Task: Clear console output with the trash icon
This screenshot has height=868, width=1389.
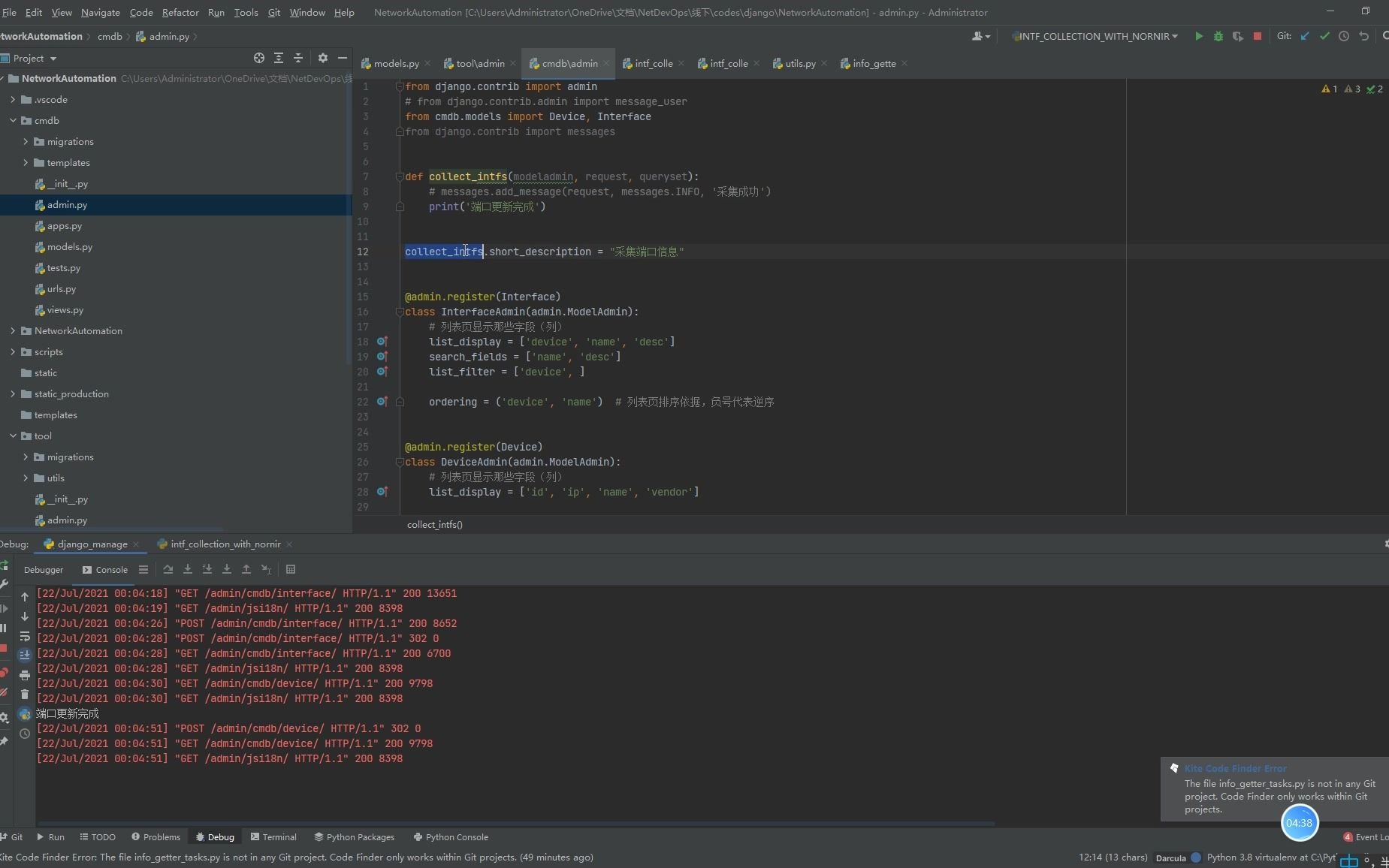Action: (x=25, y=695)
